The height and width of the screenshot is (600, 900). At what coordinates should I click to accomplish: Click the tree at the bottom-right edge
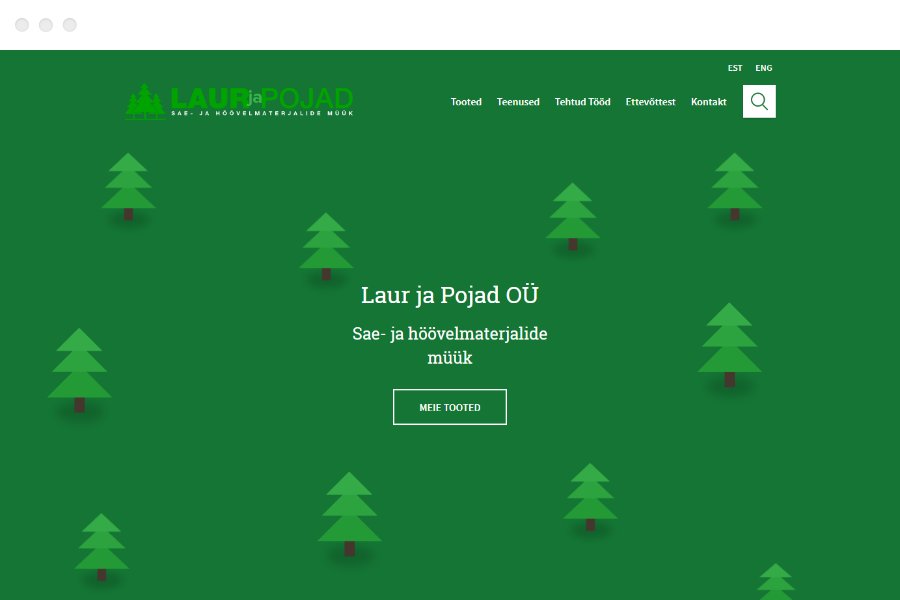[x=776, y=585]
